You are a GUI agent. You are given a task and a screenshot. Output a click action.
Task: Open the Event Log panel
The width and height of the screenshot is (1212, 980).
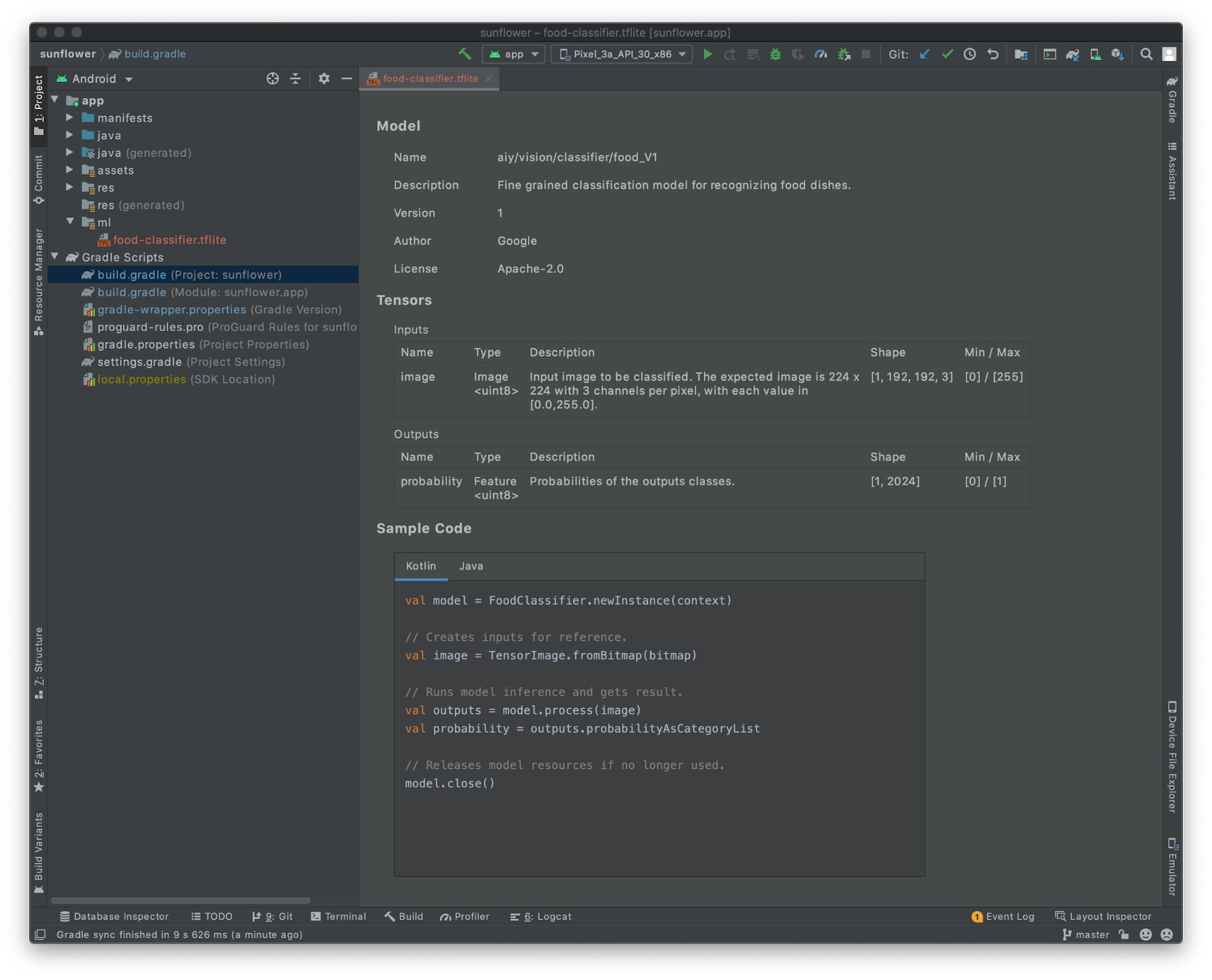pyautogui.click(x=1003, y=916)
